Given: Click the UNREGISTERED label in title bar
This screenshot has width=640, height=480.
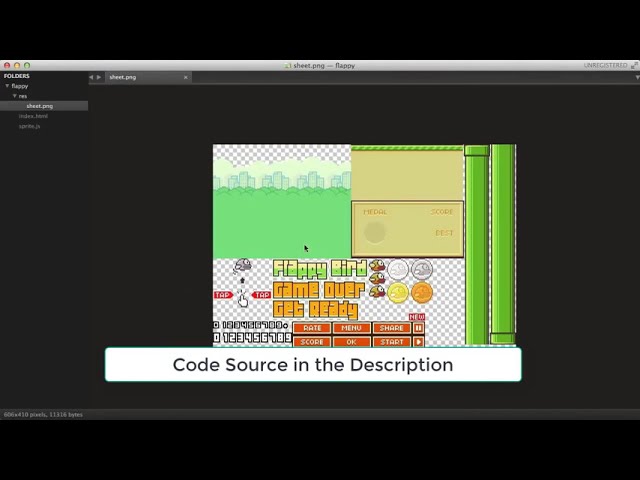Looking at the screenshot, I should [x=605, y=65].
